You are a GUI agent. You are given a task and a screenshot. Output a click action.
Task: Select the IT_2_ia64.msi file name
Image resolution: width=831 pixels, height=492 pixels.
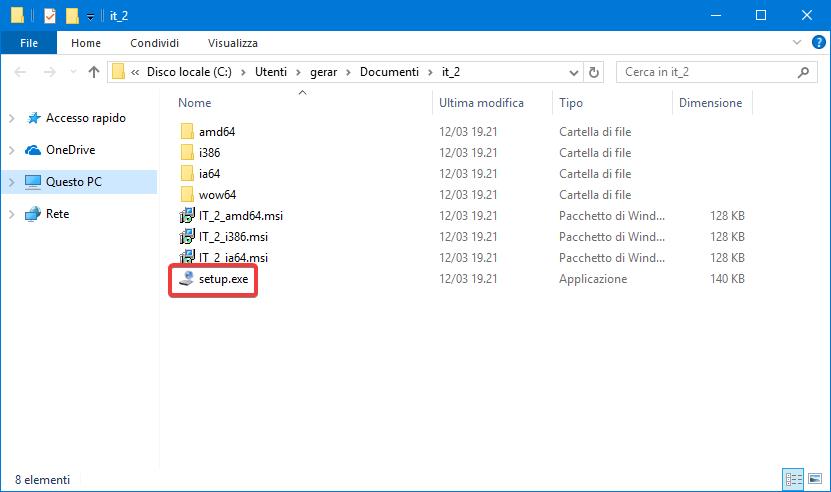[233, 258]
